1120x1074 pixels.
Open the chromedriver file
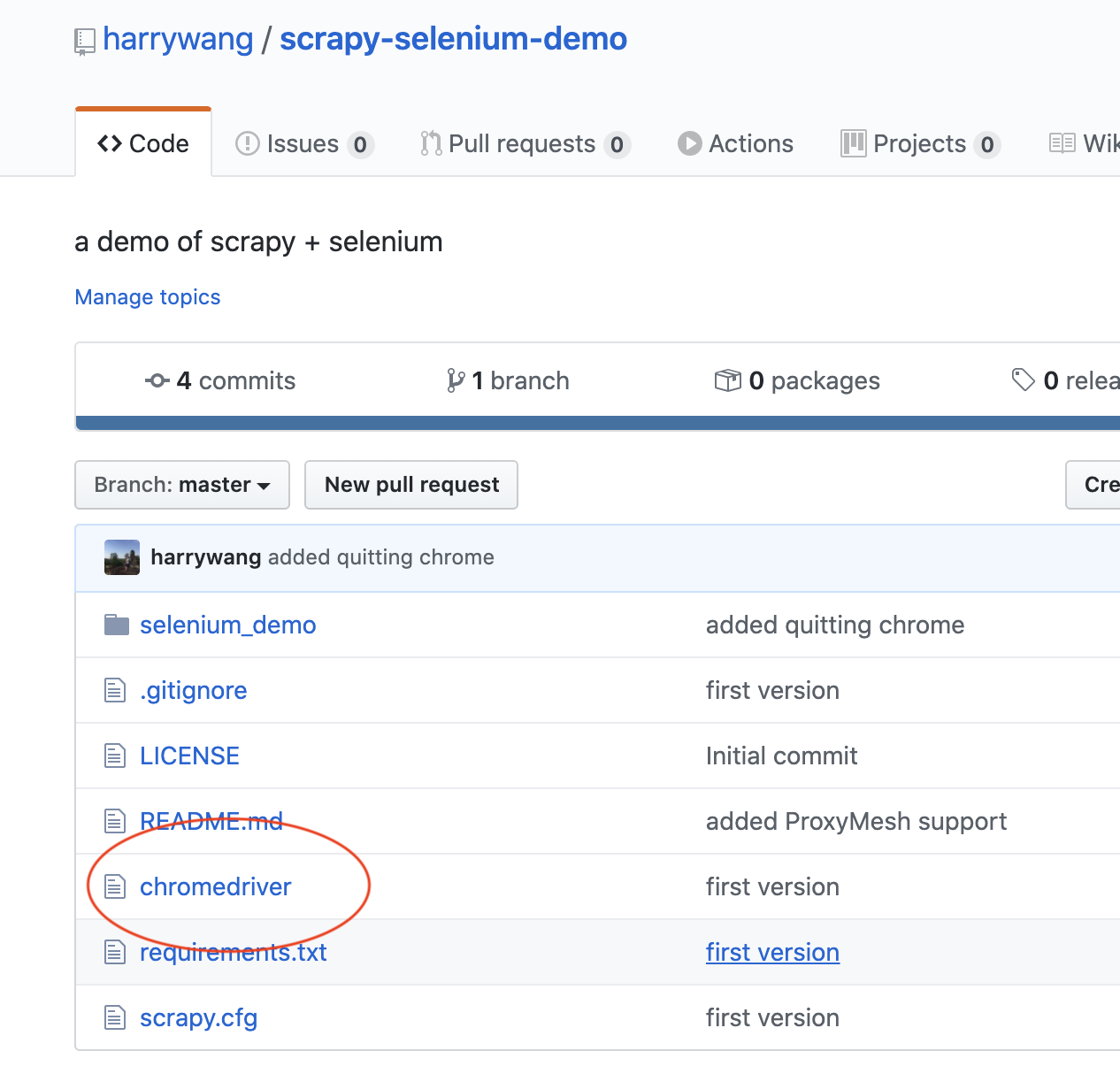coord(215,886)
